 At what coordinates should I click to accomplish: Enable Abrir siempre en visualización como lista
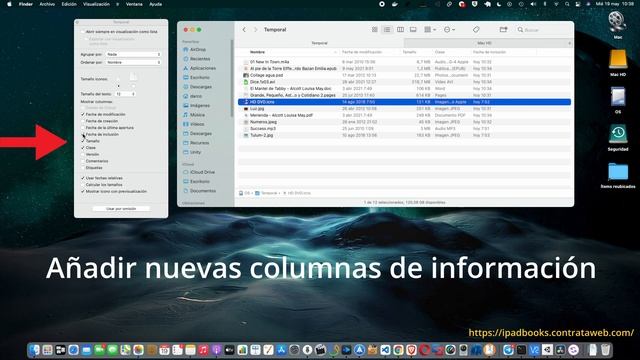pyautogui.click(x=82, y=31)
